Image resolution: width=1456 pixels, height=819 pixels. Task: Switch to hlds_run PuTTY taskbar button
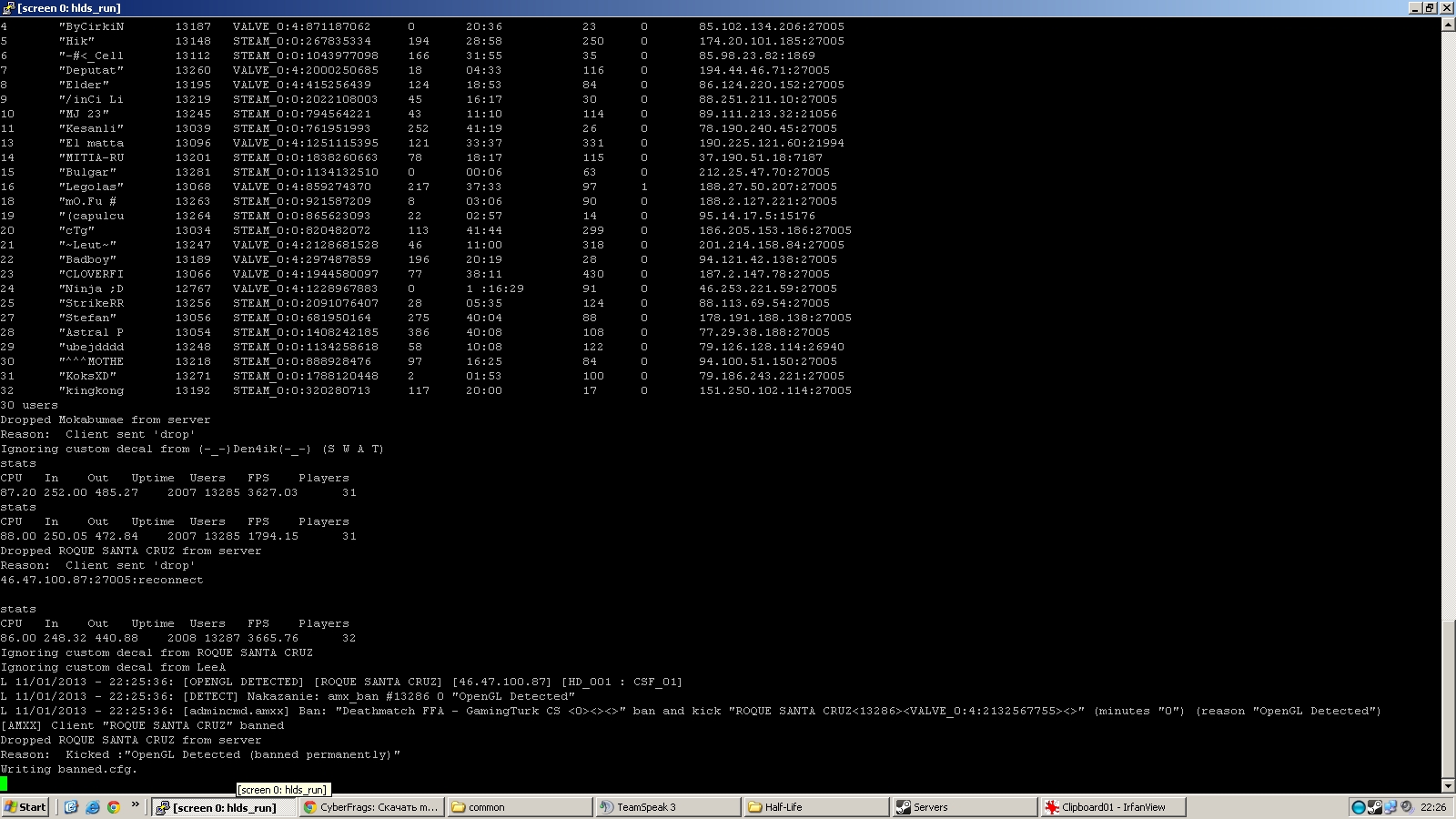pyautogui.click(x=224, y=807)
